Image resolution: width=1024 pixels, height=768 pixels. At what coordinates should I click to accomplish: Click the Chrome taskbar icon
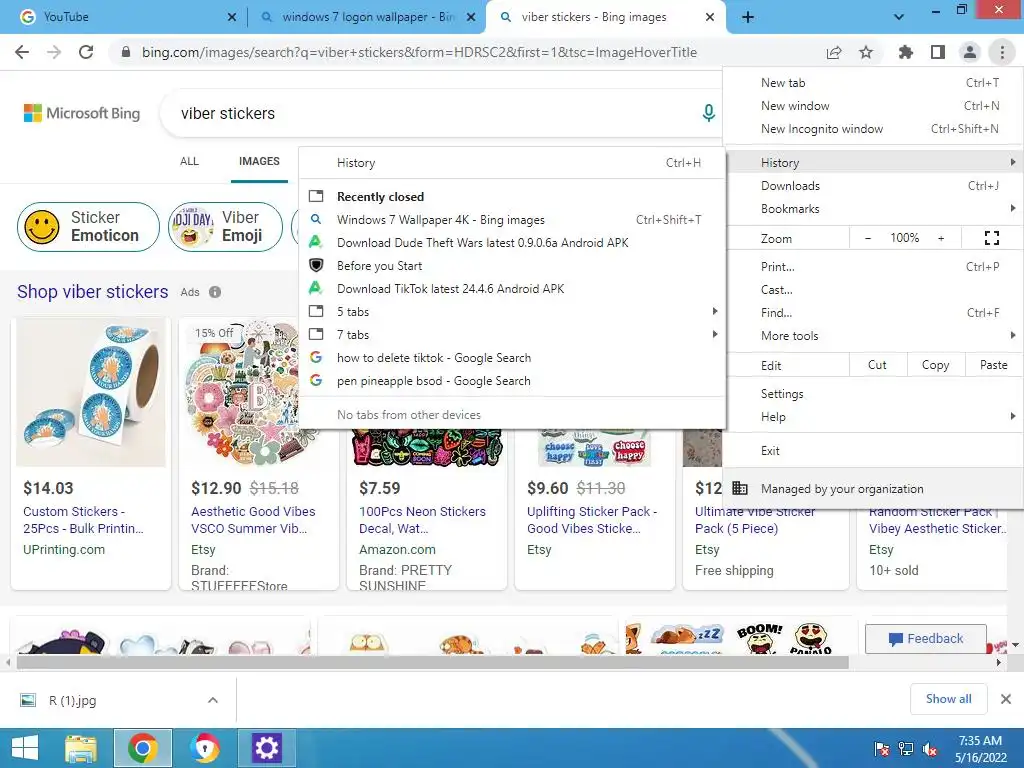[x=143, y=748]
